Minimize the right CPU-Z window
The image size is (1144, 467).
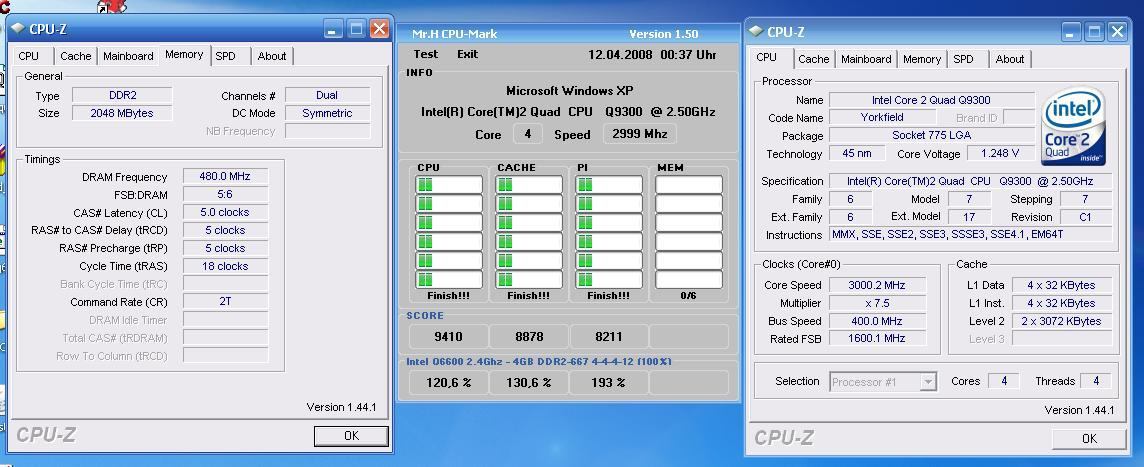pos(1071,31)
